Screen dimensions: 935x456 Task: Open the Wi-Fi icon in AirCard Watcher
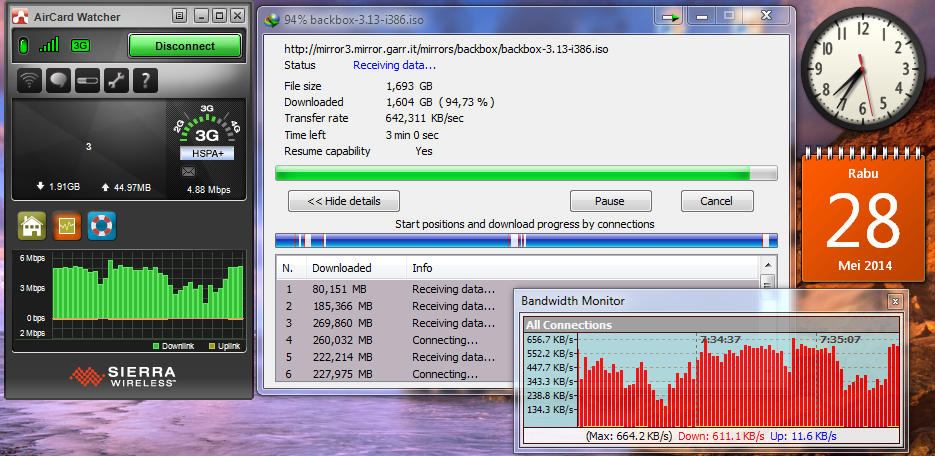[x=29, y=80]
